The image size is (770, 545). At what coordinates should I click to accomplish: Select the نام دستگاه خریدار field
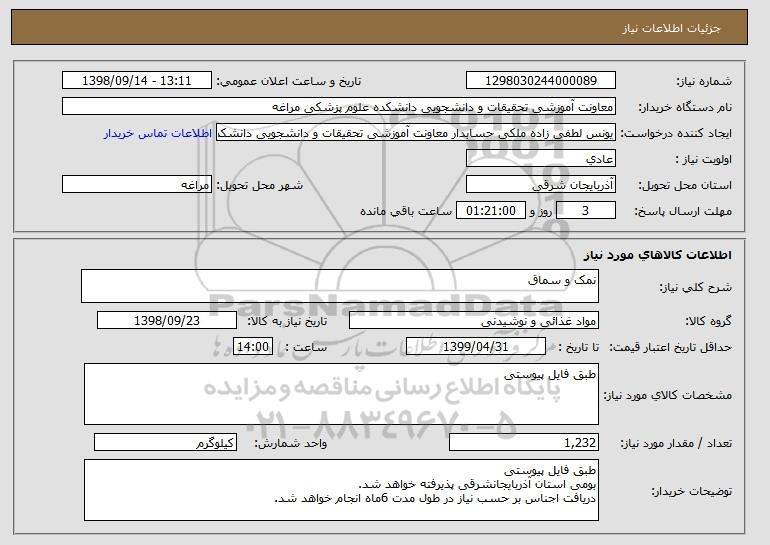tap(339, 107)
